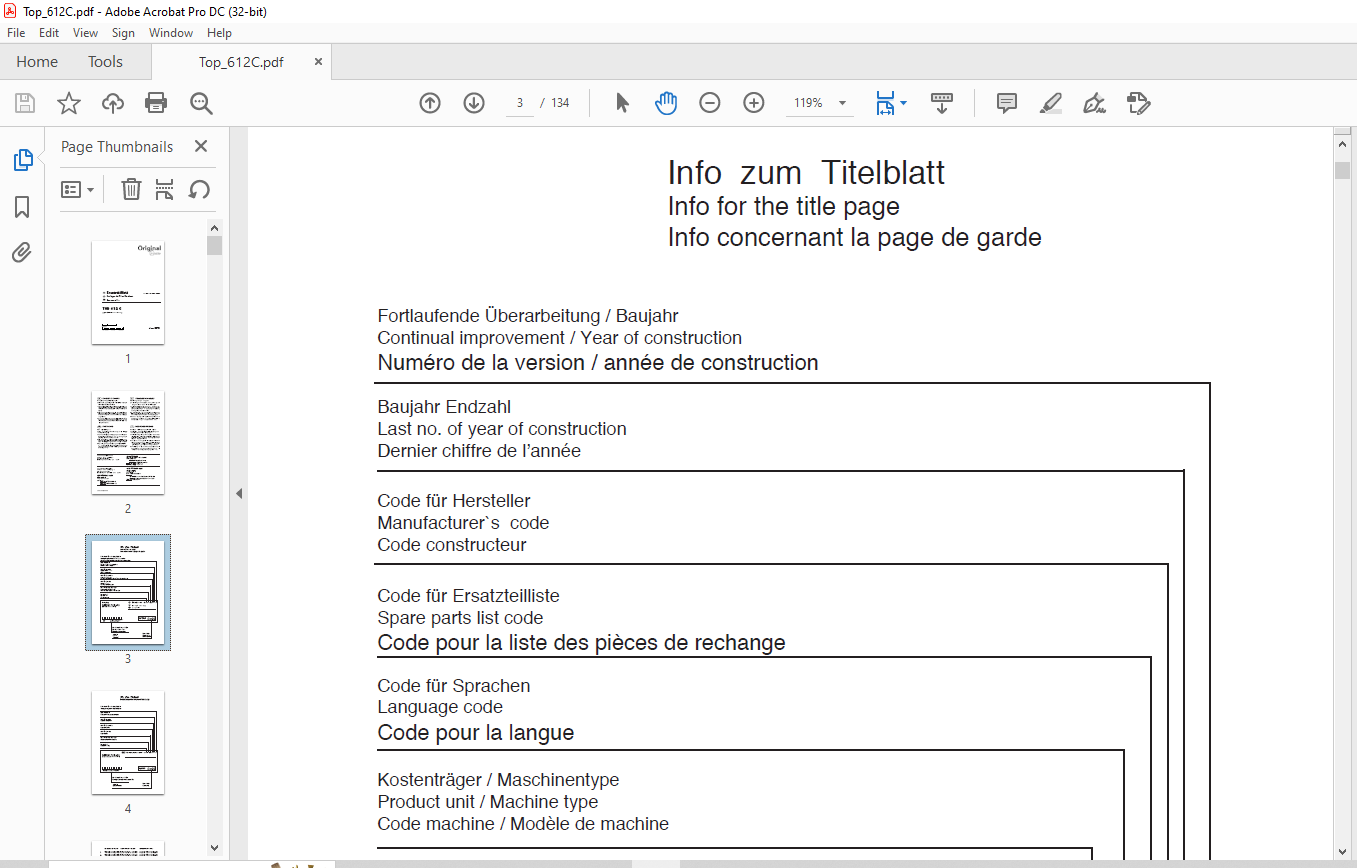Open the Bookmarks sidebar panel
The image size is (1357, 868).
[22, 207]
